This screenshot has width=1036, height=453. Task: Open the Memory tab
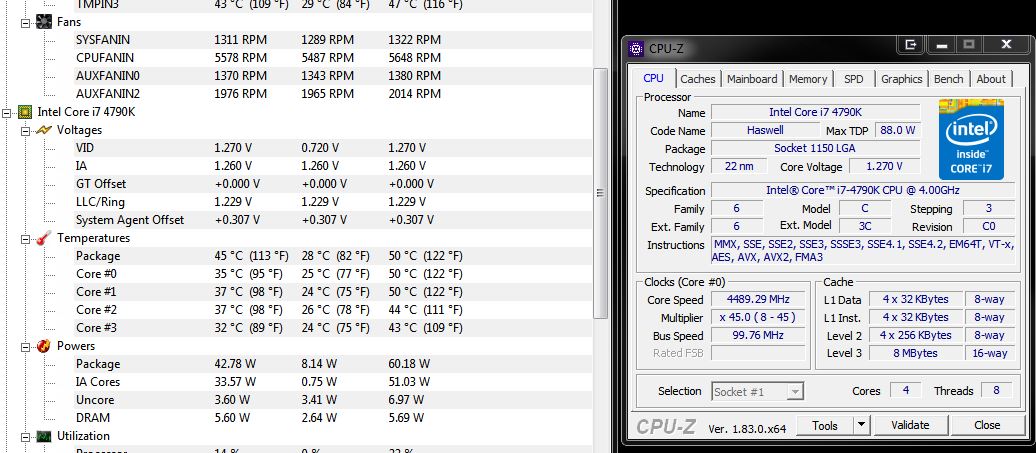[808, 79]
